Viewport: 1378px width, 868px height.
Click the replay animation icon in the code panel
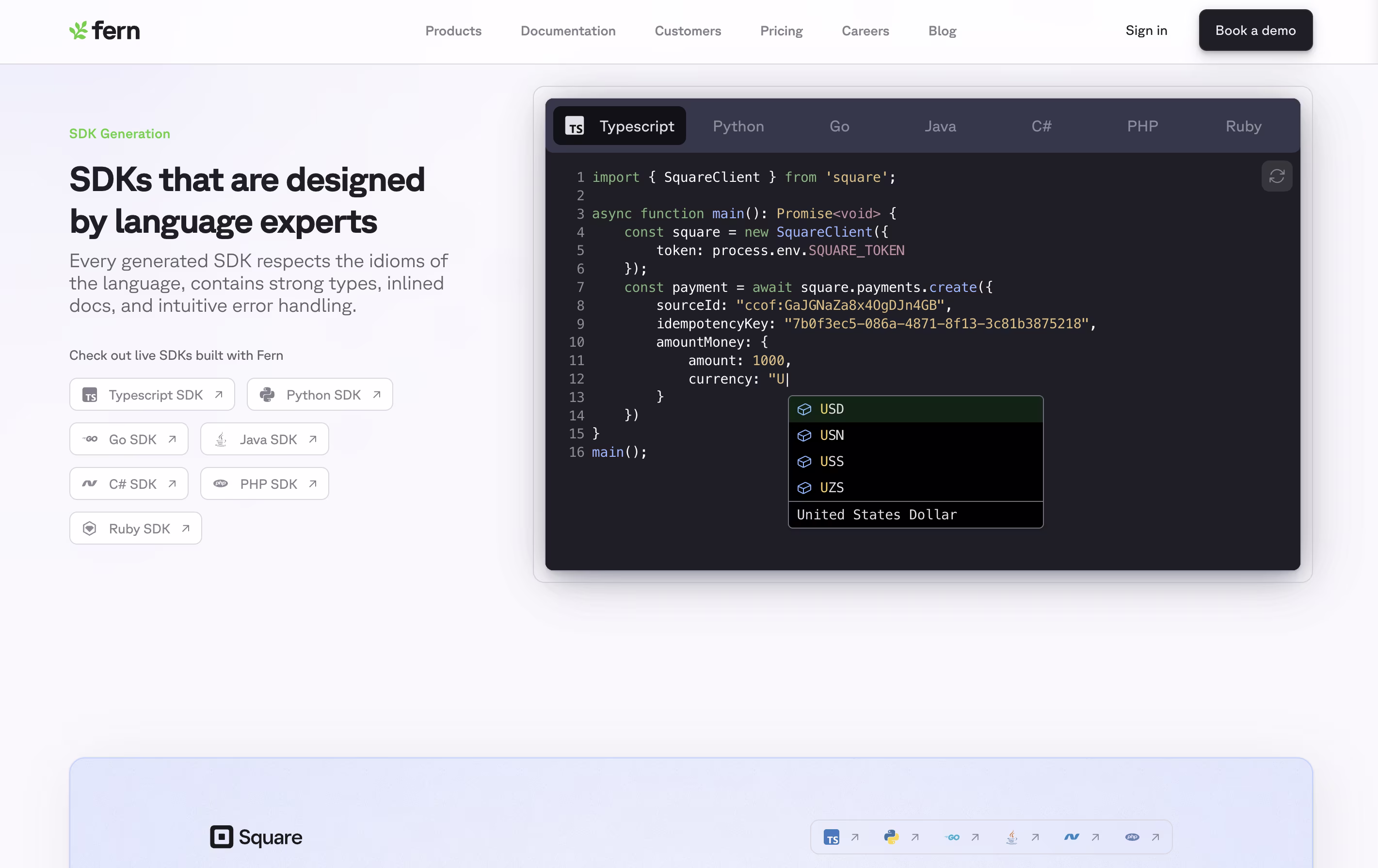tap(1277, 176)
